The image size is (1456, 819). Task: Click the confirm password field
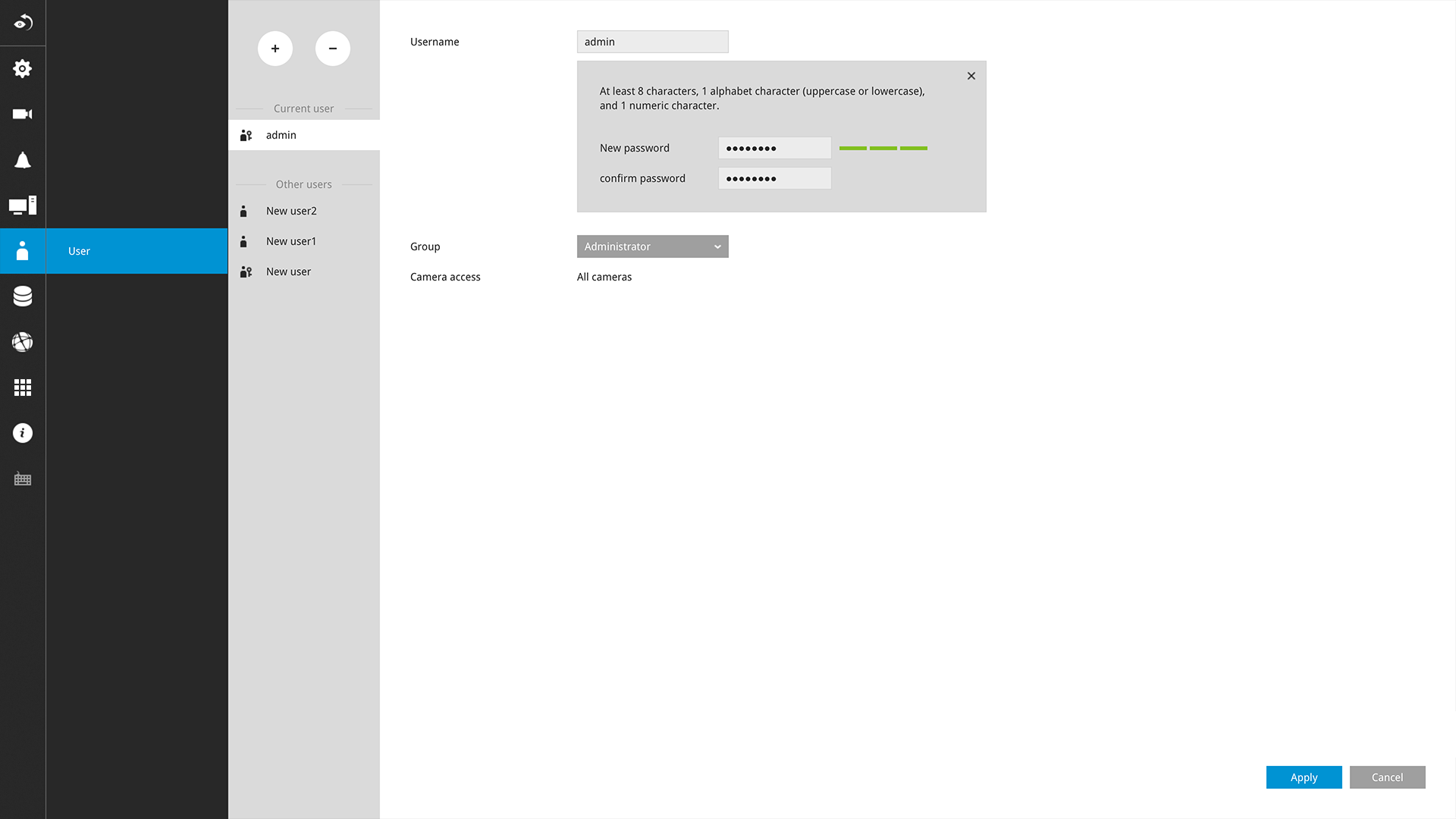774,178
